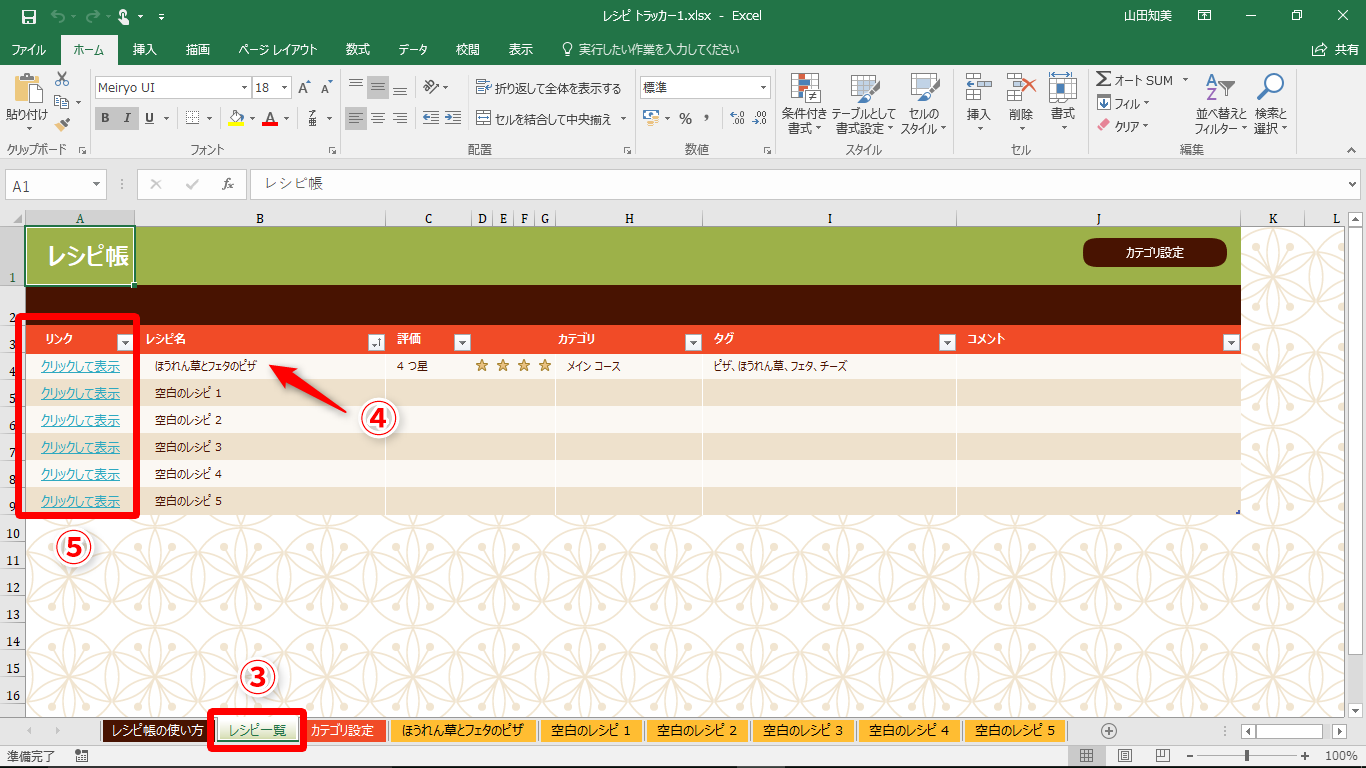Screen dimensions: 1366x768
Task: Toggle Italic formatting
Action: tap(127, 118)
